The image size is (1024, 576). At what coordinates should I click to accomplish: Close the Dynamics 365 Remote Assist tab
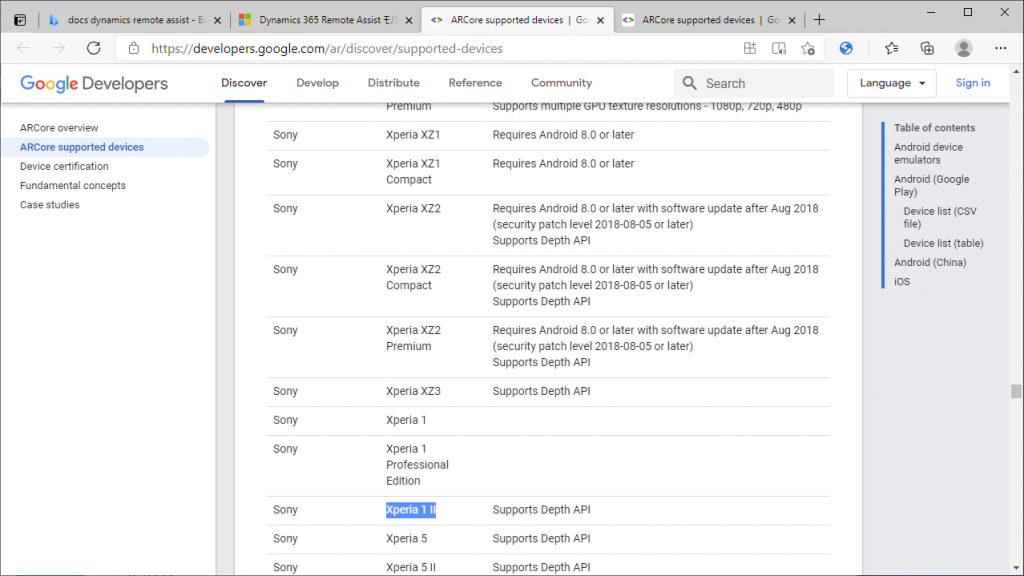pos(409,20)
